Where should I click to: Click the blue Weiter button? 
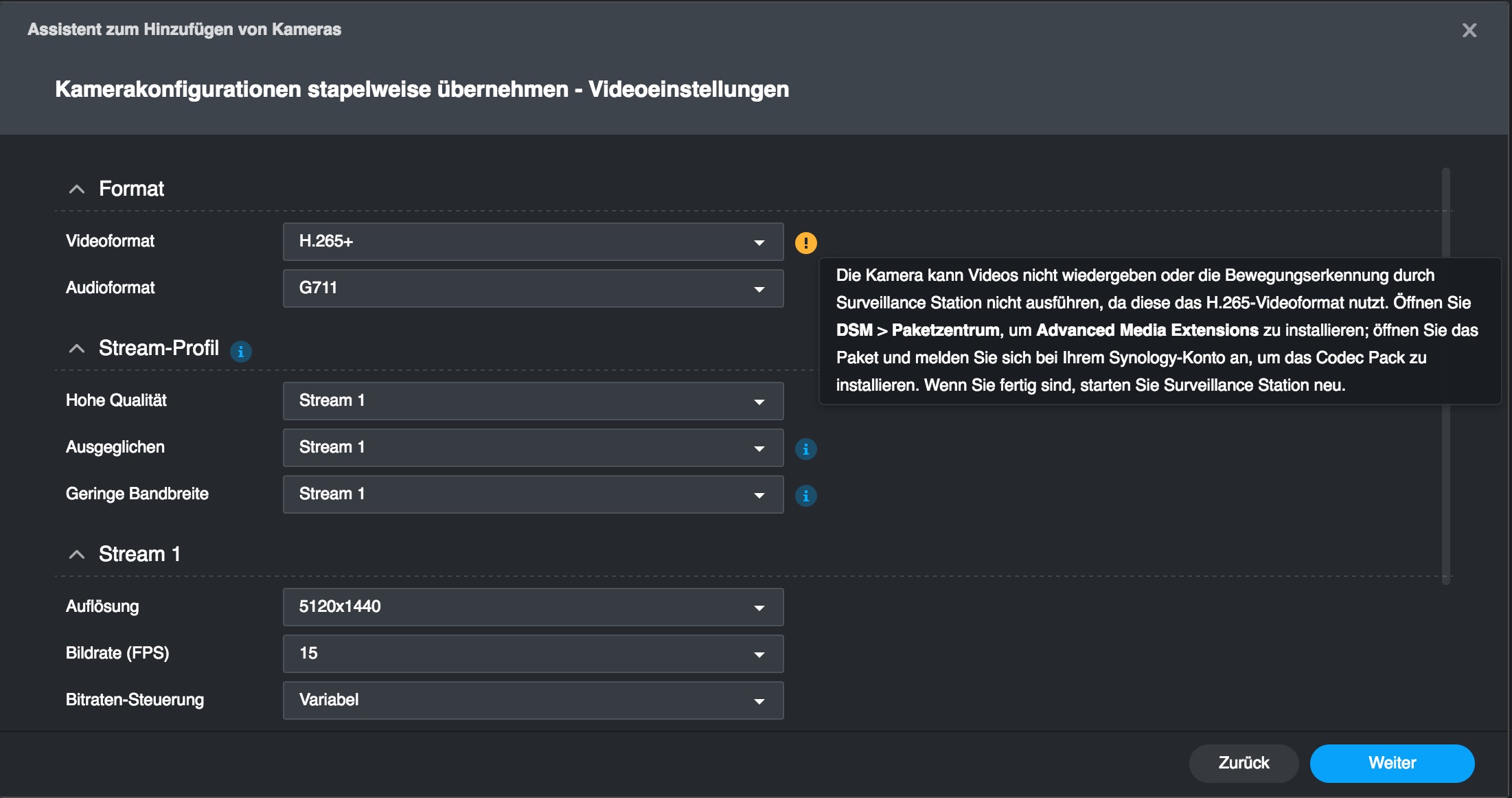coord(1392,763)
